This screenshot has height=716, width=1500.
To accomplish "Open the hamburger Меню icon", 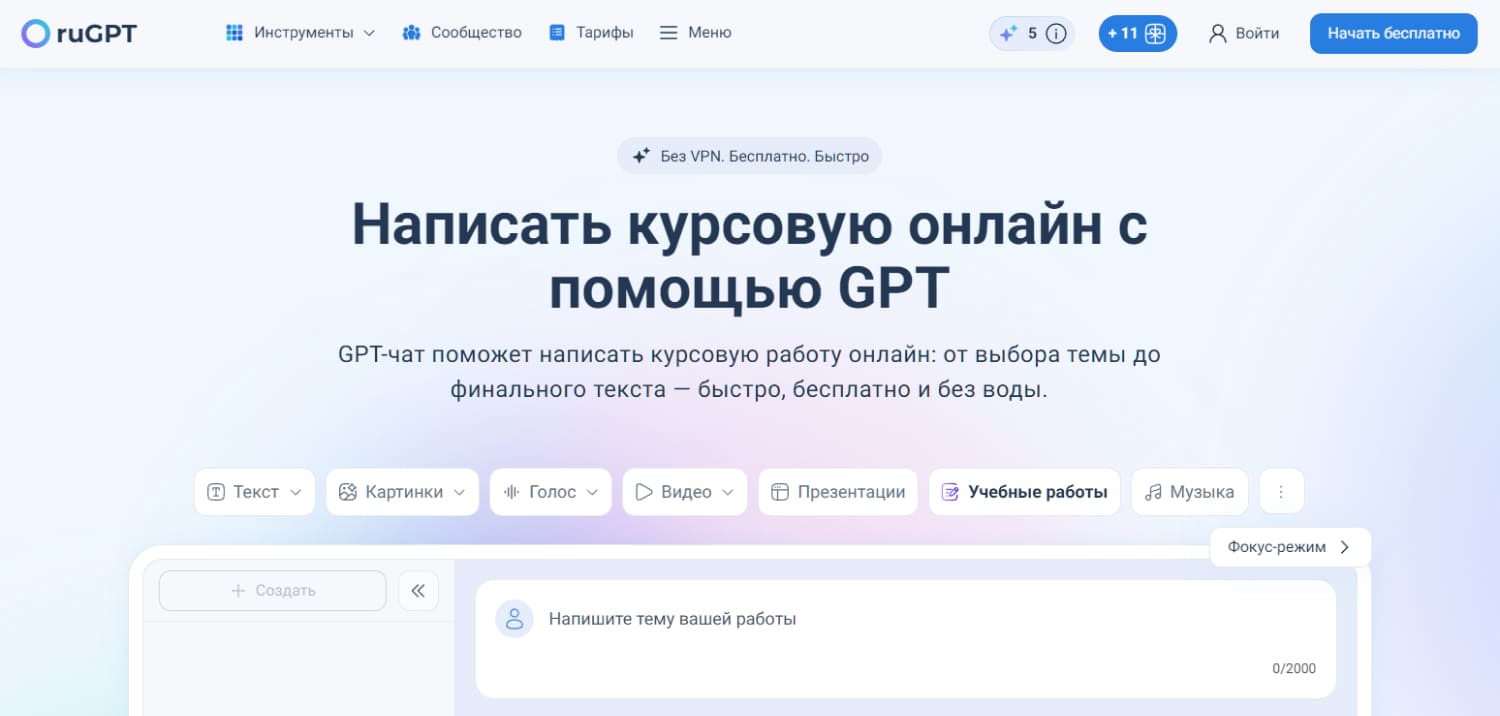I will tap(669, 33).
